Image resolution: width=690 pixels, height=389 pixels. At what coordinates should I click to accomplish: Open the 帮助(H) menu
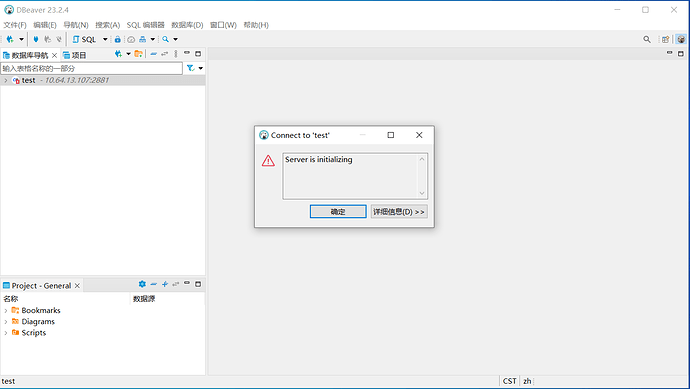coord(256,25)
